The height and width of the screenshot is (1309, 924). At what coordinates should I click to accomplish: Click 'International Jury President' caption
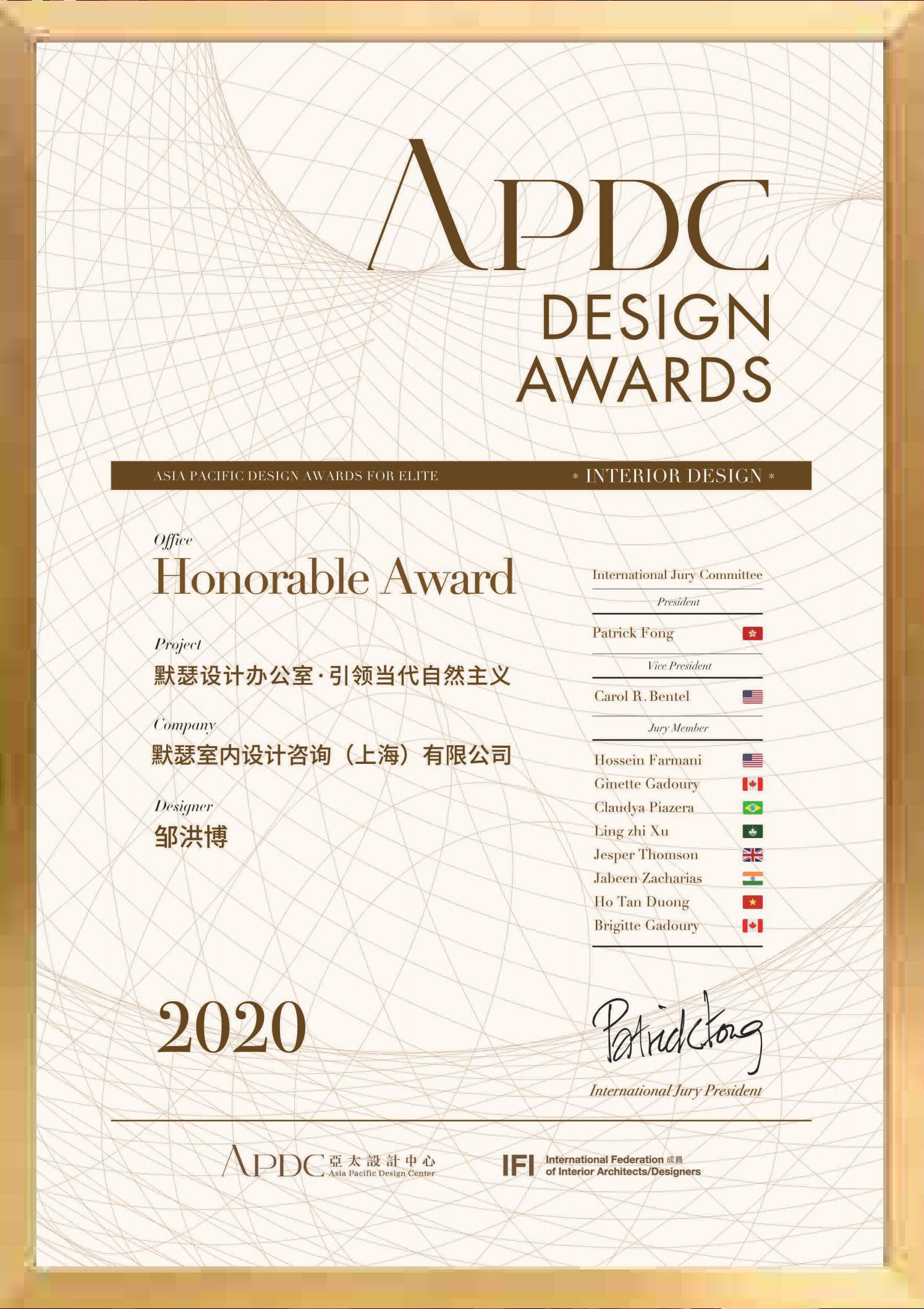pos(676,1091)
